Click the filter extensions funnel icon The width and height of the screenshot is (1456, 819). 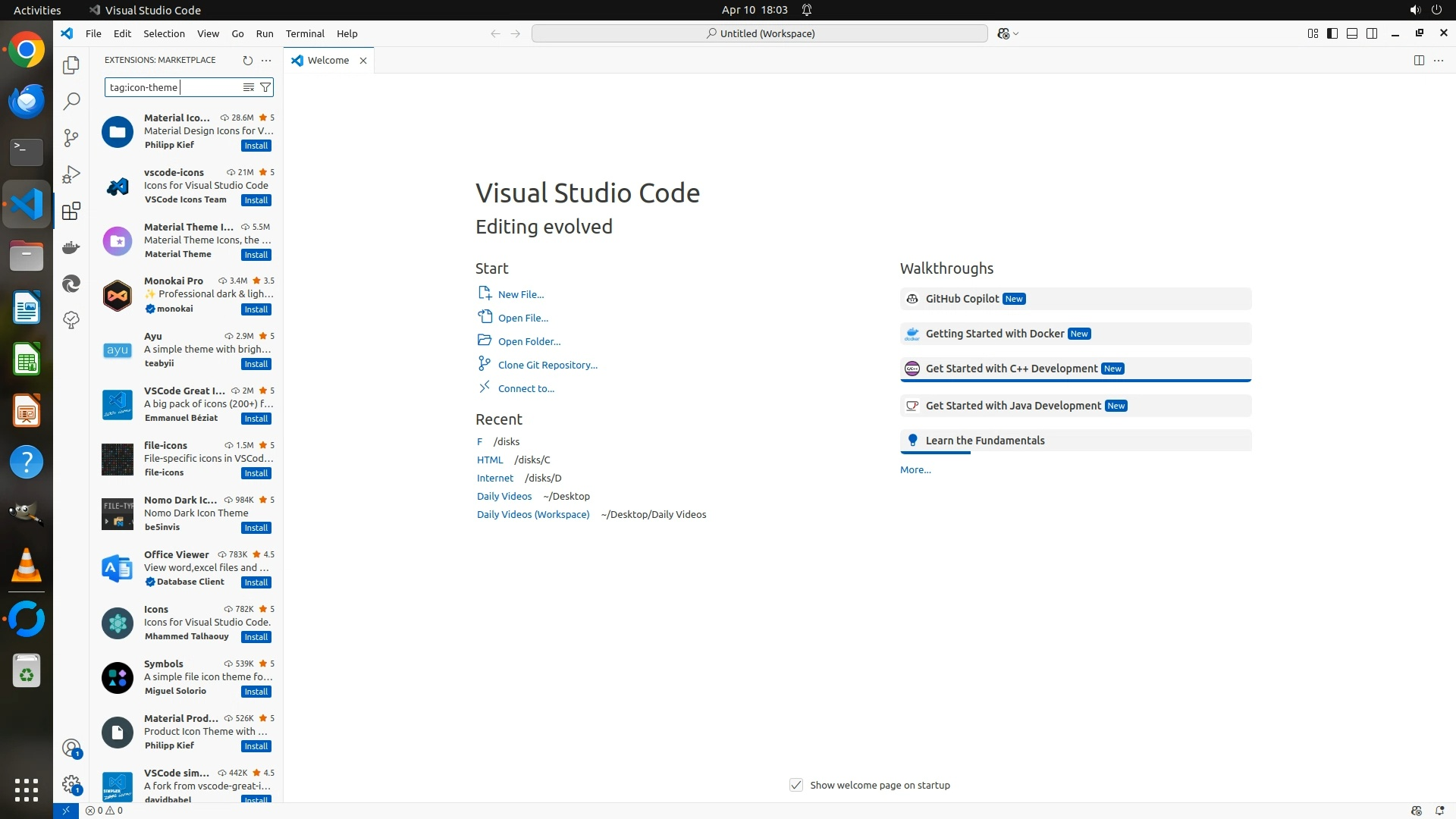[265, 87]
